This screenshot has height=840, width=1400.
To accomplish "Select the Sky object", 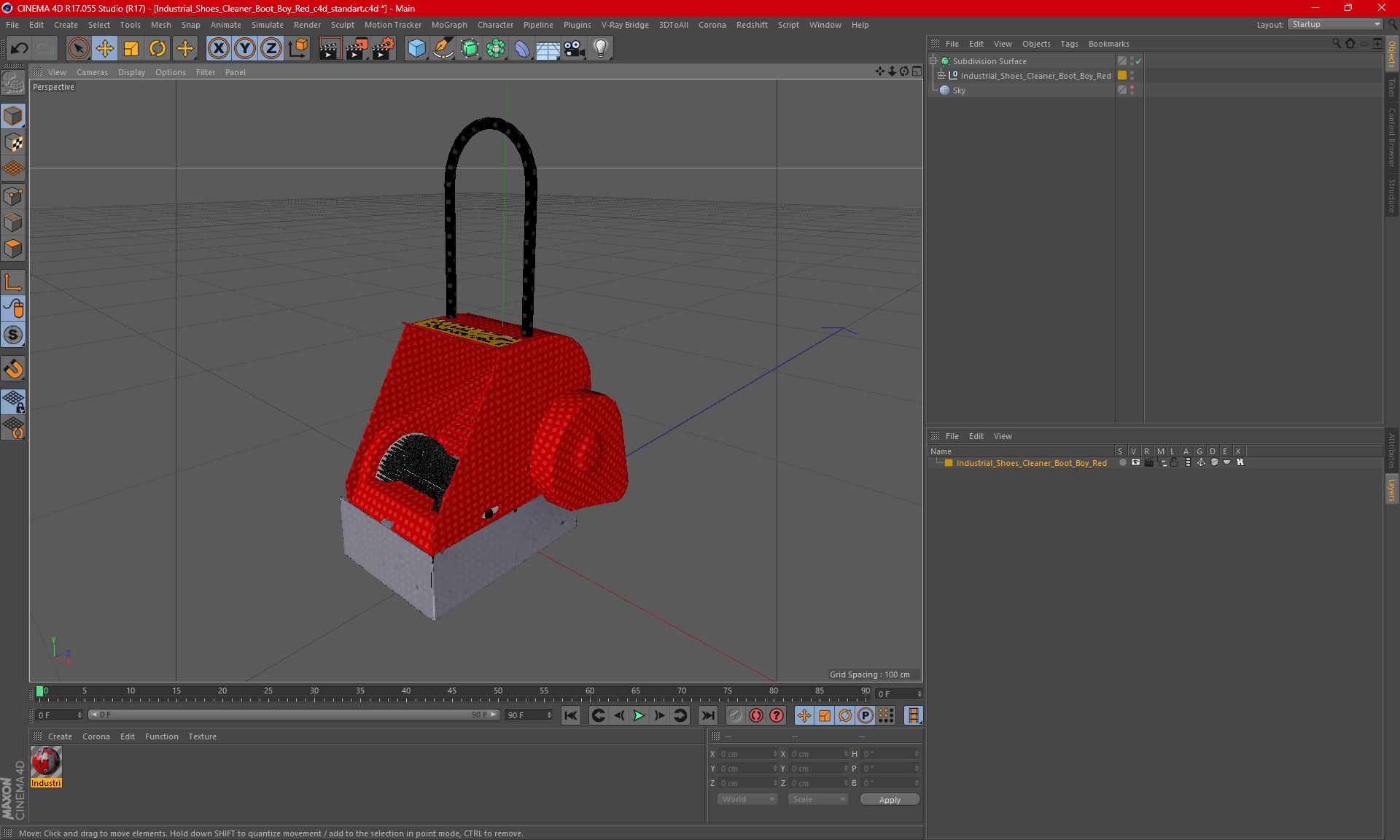I will [959, 90].
